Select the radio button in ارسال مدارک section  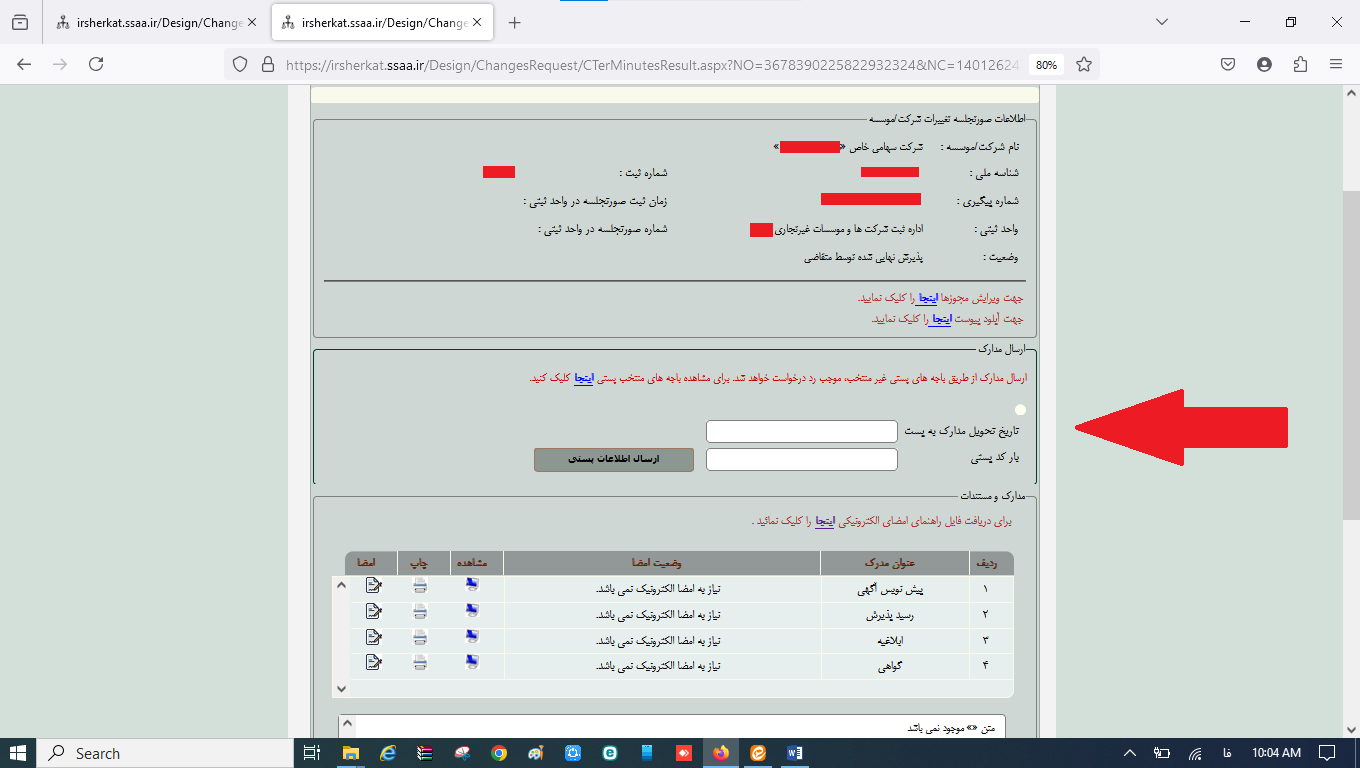1020,409
